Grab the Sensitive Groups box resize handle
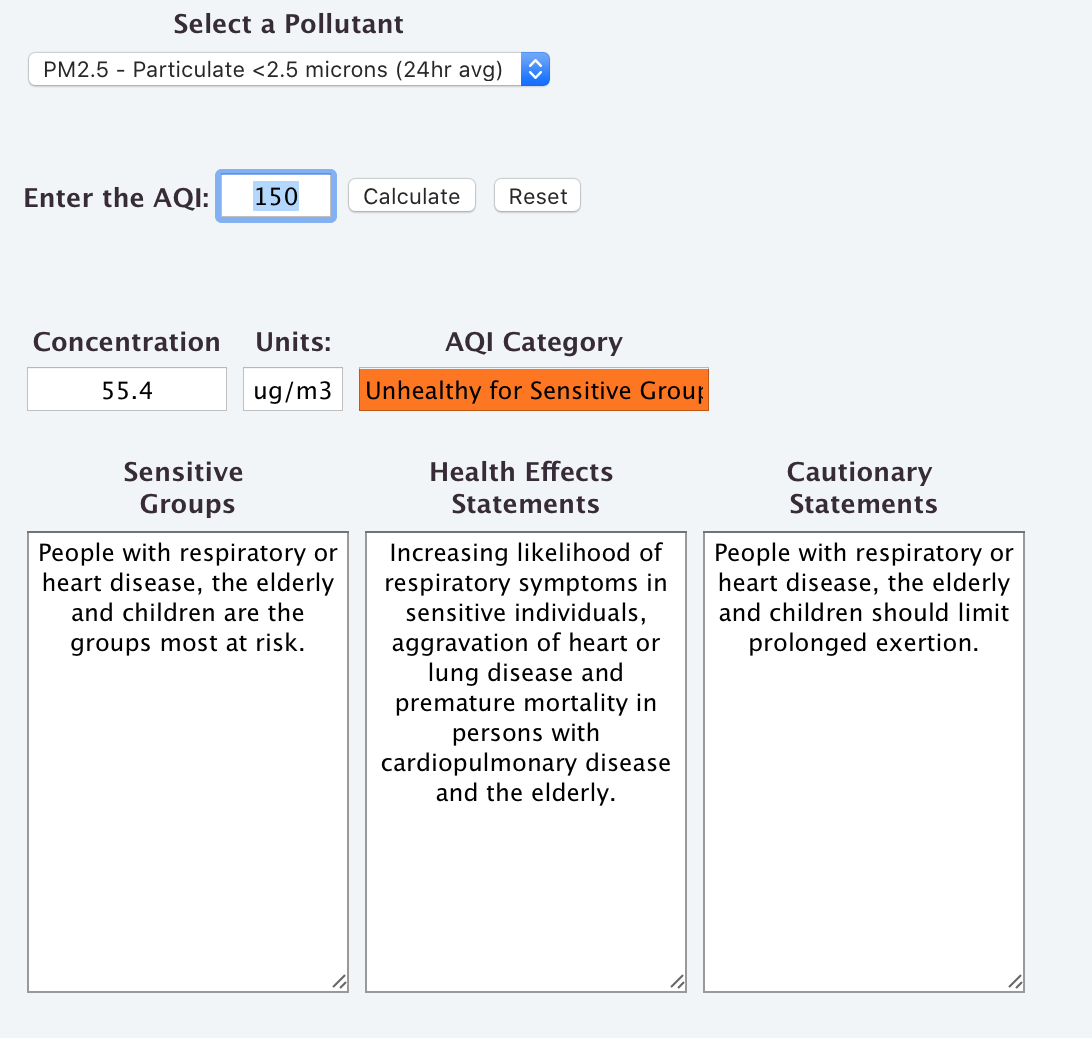 (x=340, y=983)
